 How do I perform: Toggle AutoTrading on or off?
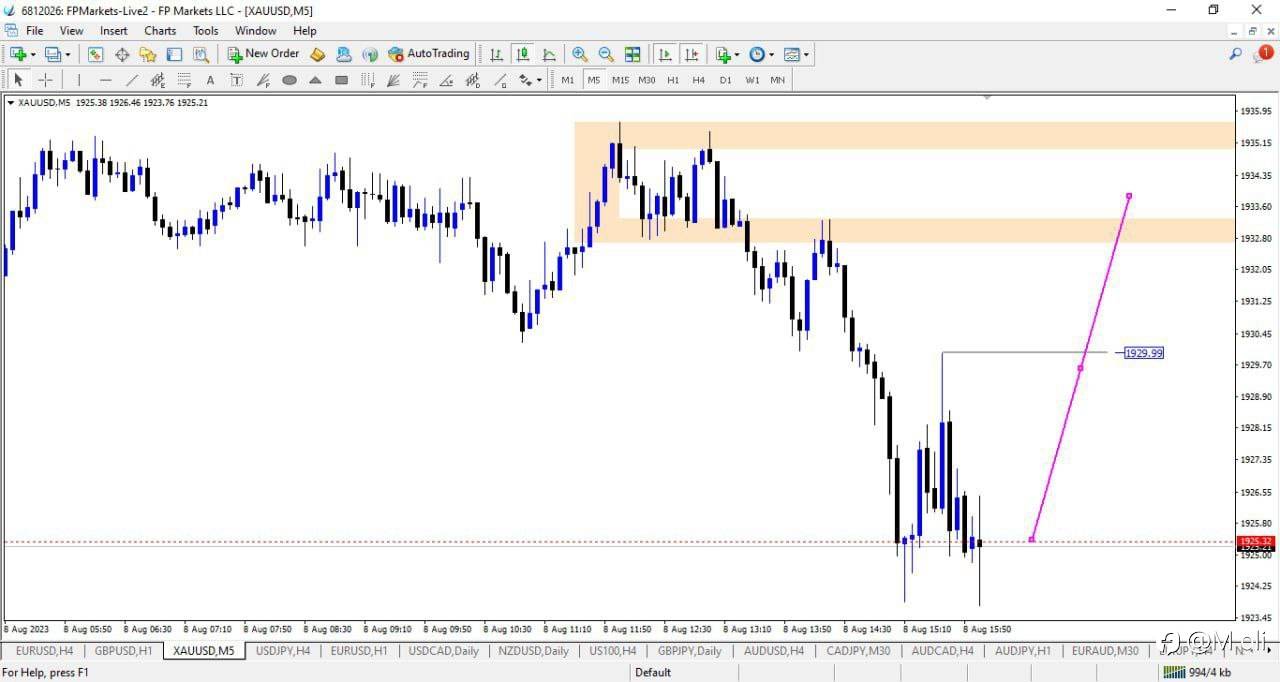tap(429, 54)
